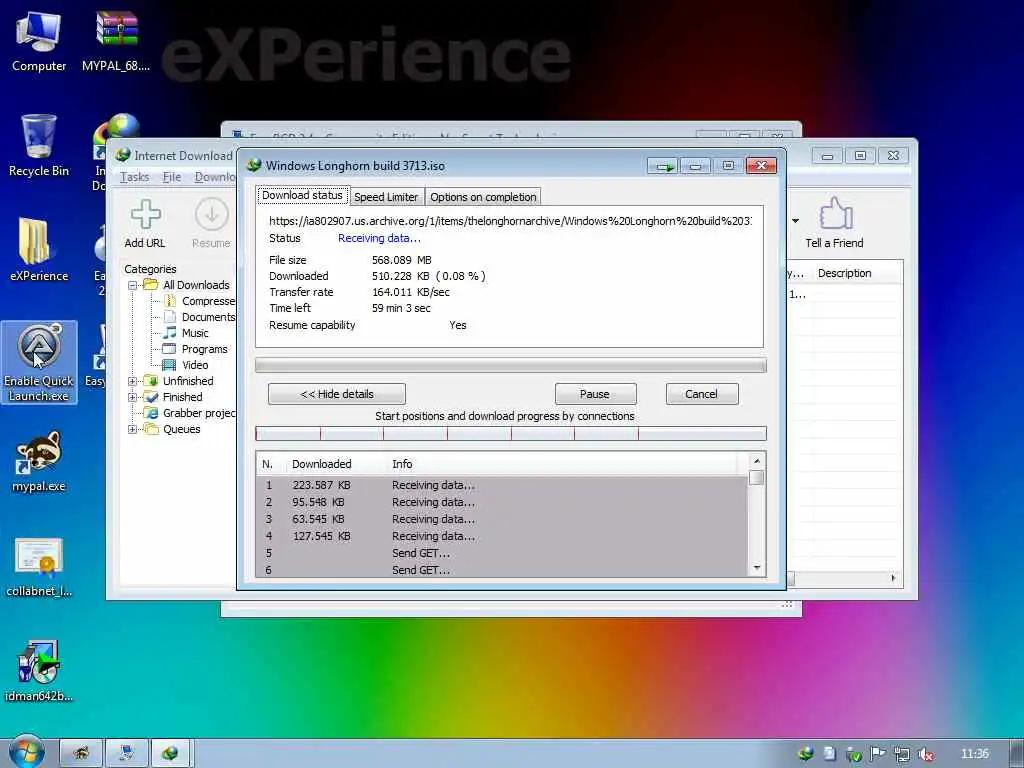
Task: Click the connections progress segment bar
Action: (x=511, y=434)
